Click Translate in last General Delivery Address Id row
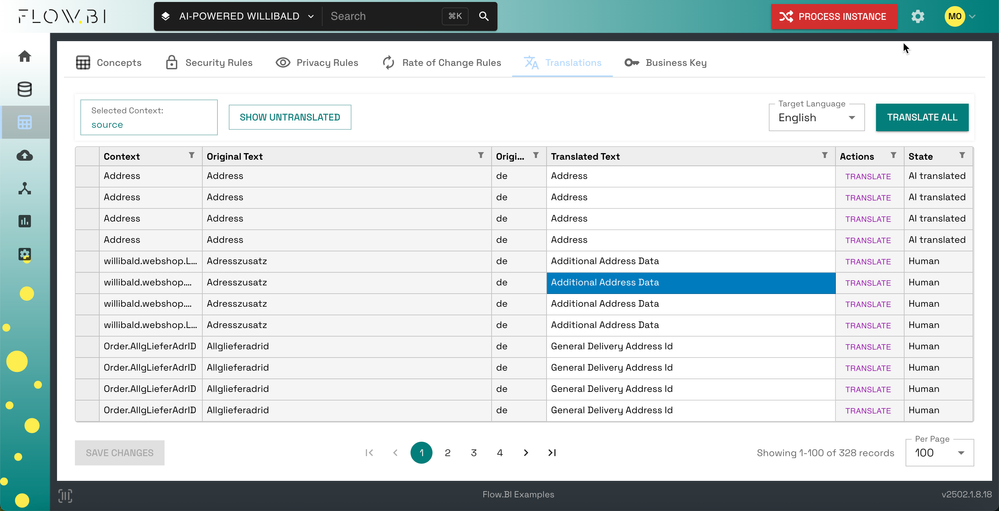Viewport: 999px width, 511px height. tap(868, 411)
